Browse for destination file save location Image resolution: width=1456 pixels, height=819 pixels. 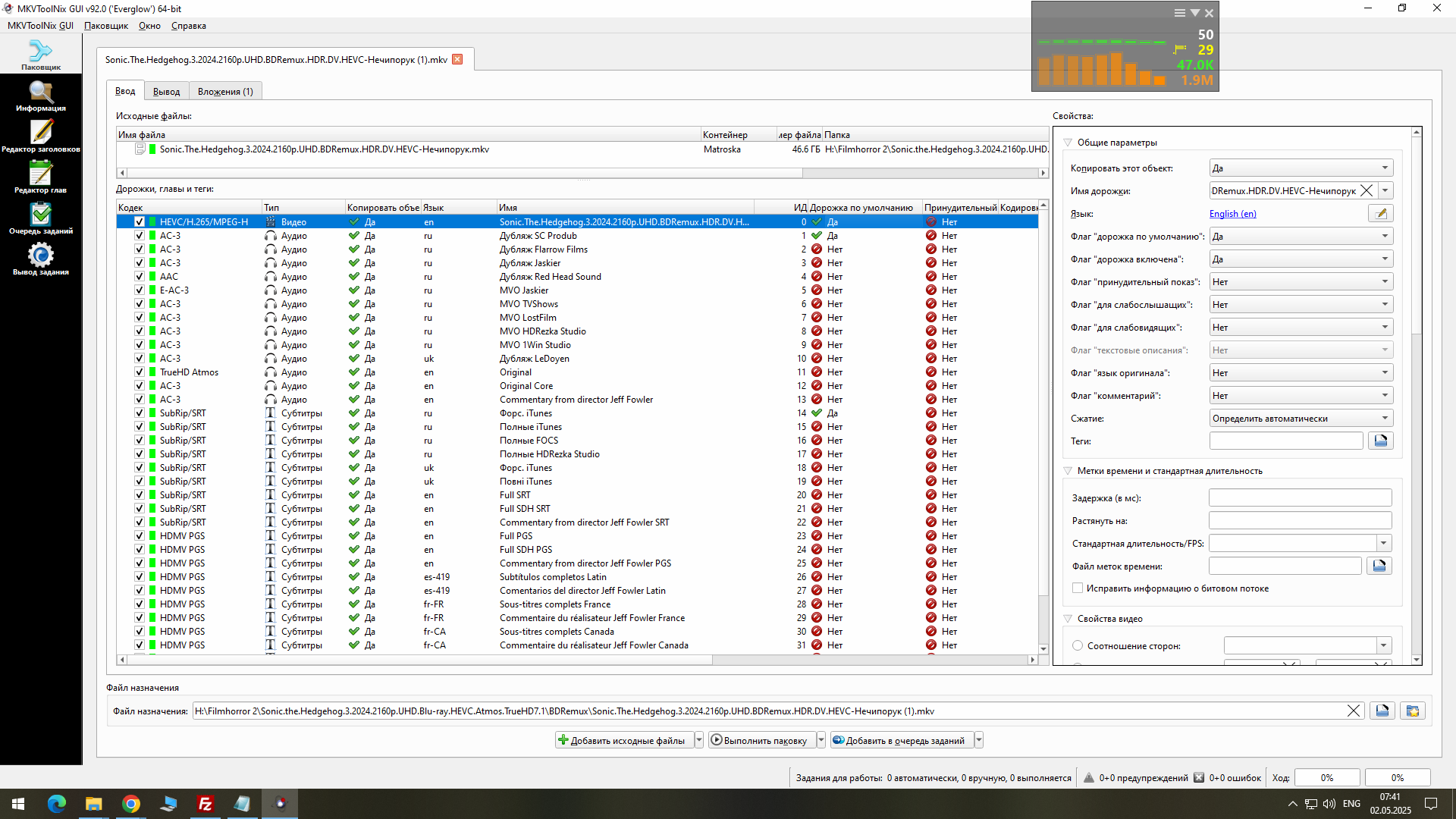click(1382, 711)
